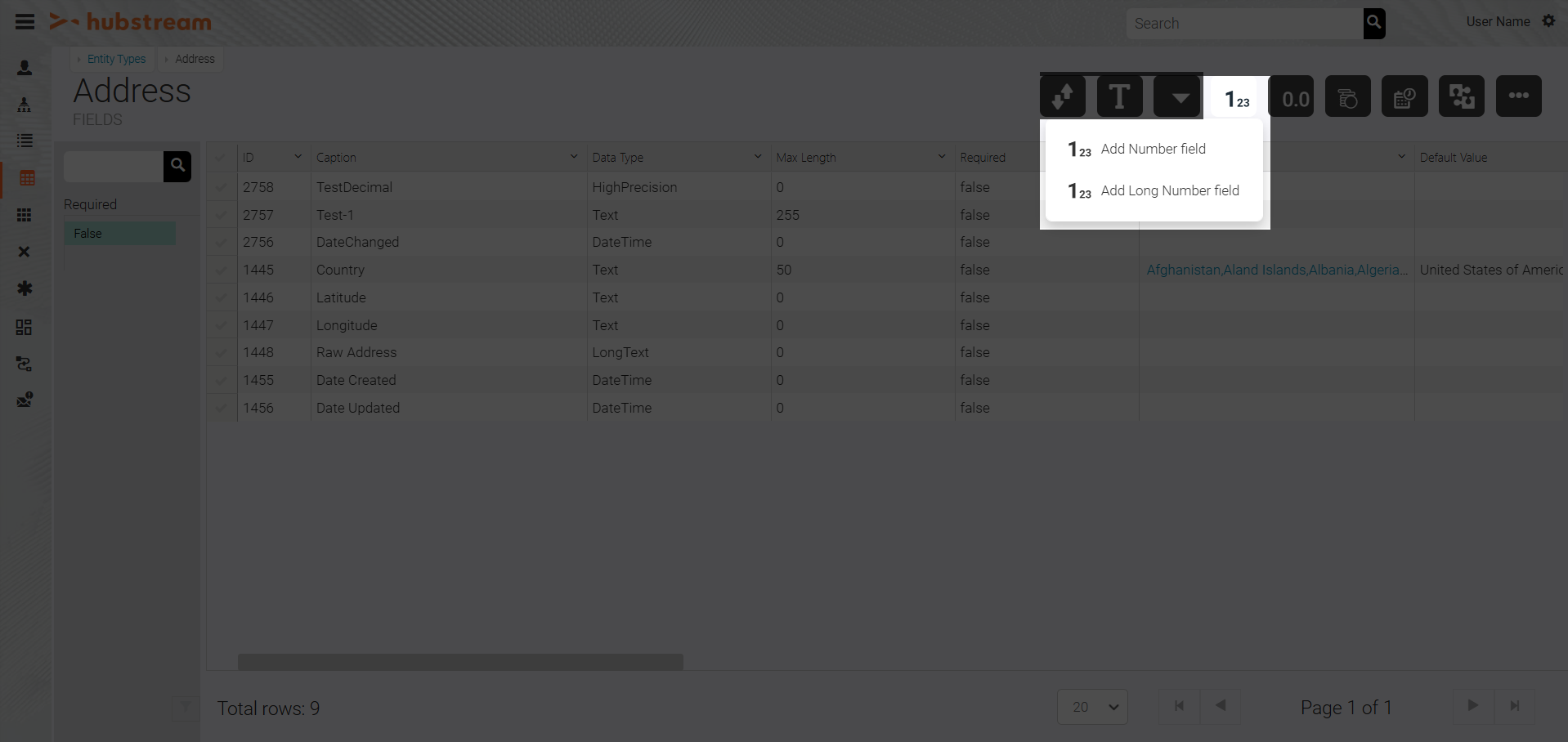
Task: Click the up-down arrows reorder icon
Action: click(x=1063, y=97)
